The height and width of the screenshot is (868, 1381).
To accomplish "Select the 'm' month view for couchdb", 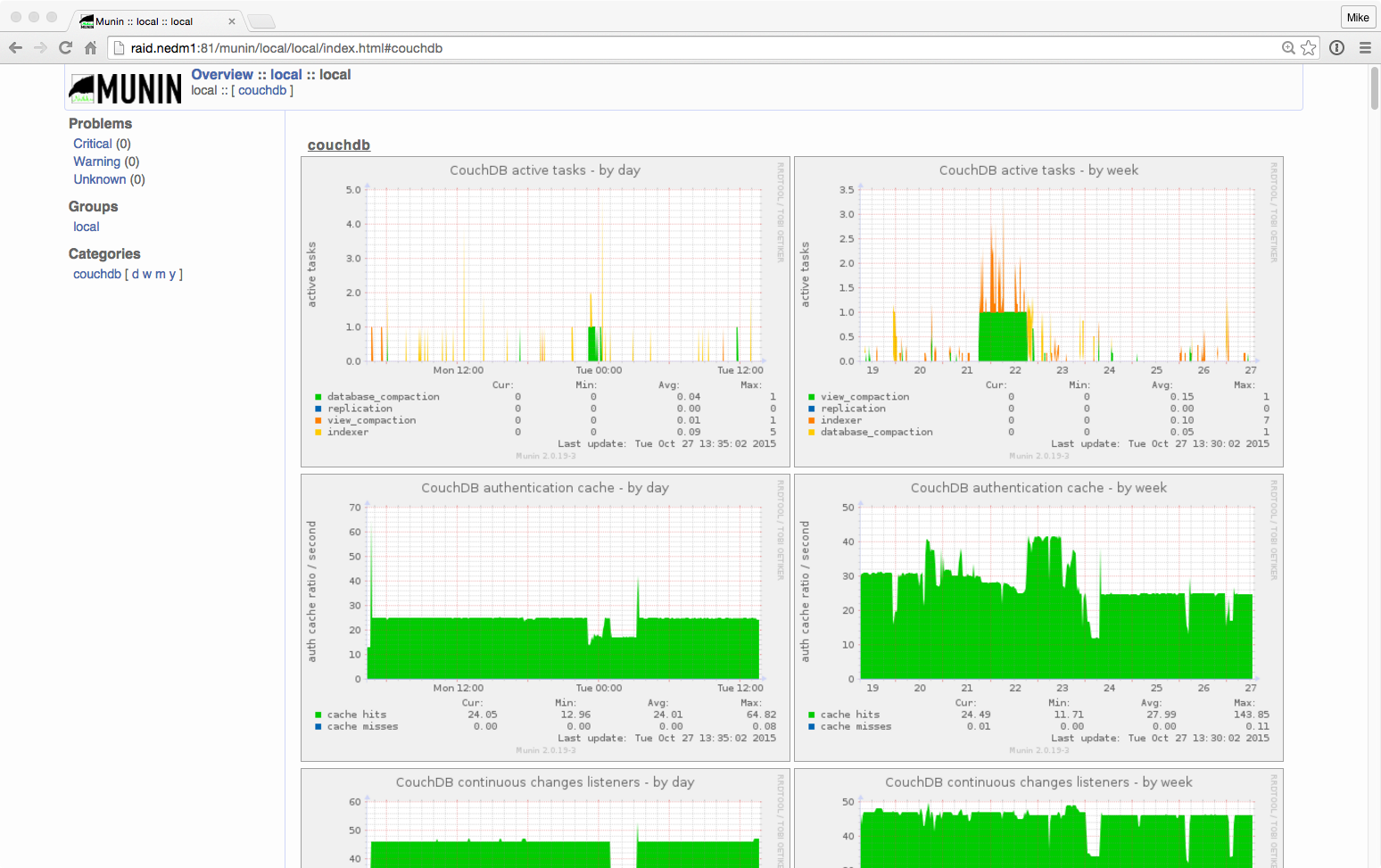I will click(161, 274).
